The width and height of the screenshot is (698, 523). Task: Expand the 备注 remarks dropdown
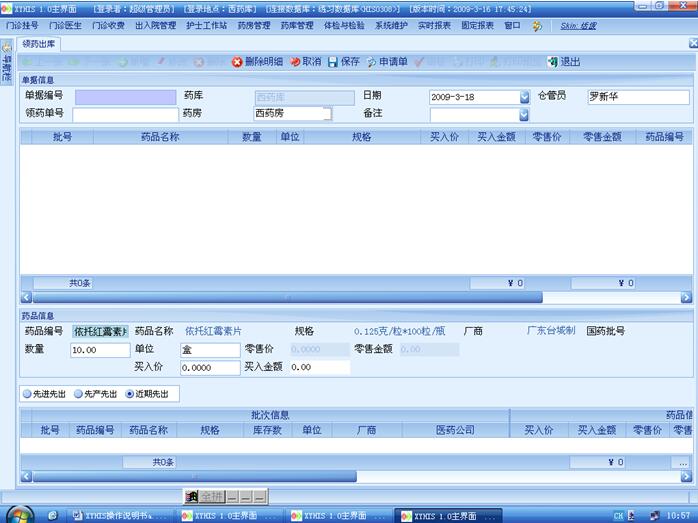[524, 115]
